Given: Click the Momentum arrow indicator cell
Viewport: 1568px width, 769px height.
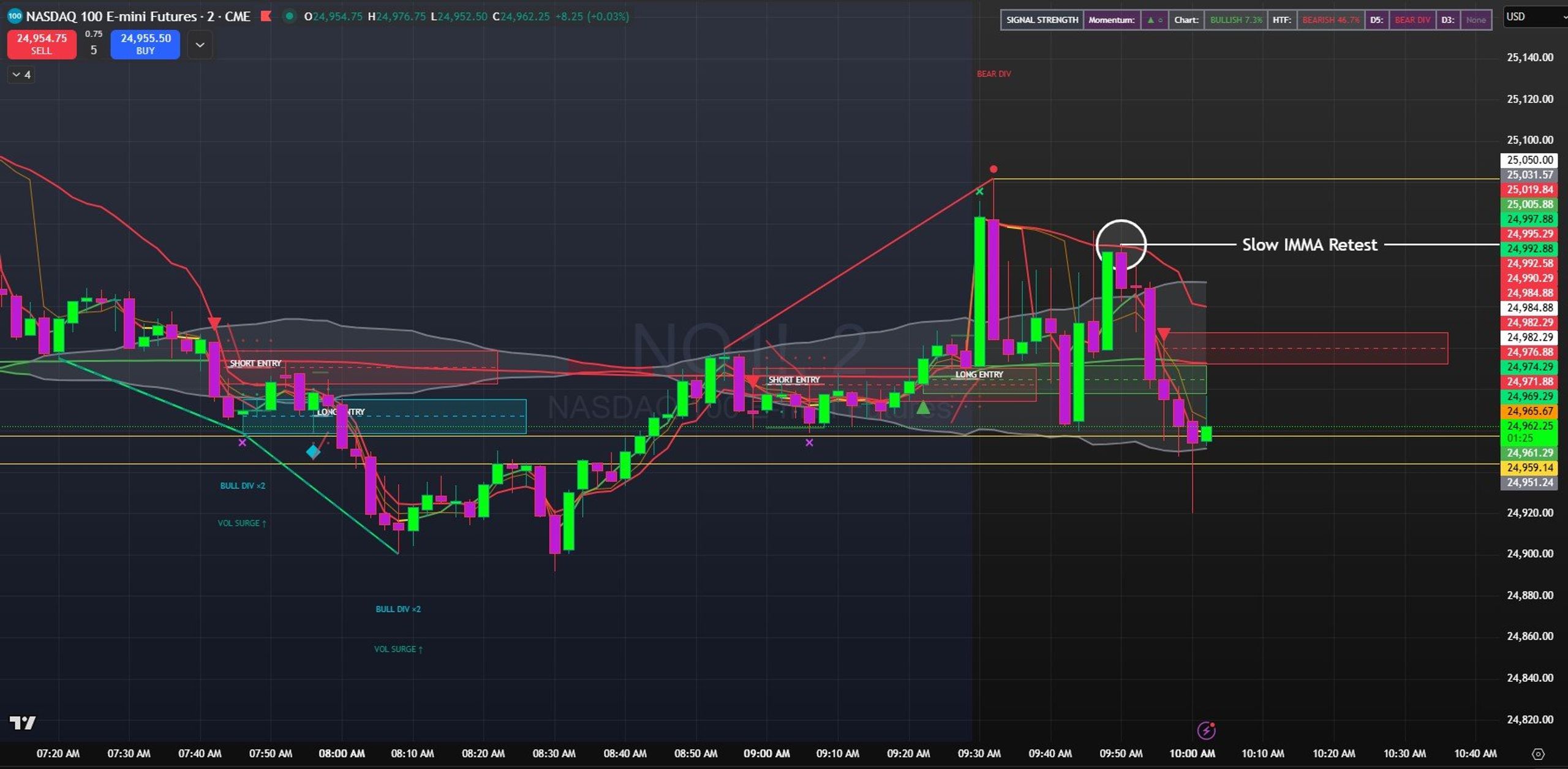Looking at the screenshot, I should [1154, 20].
